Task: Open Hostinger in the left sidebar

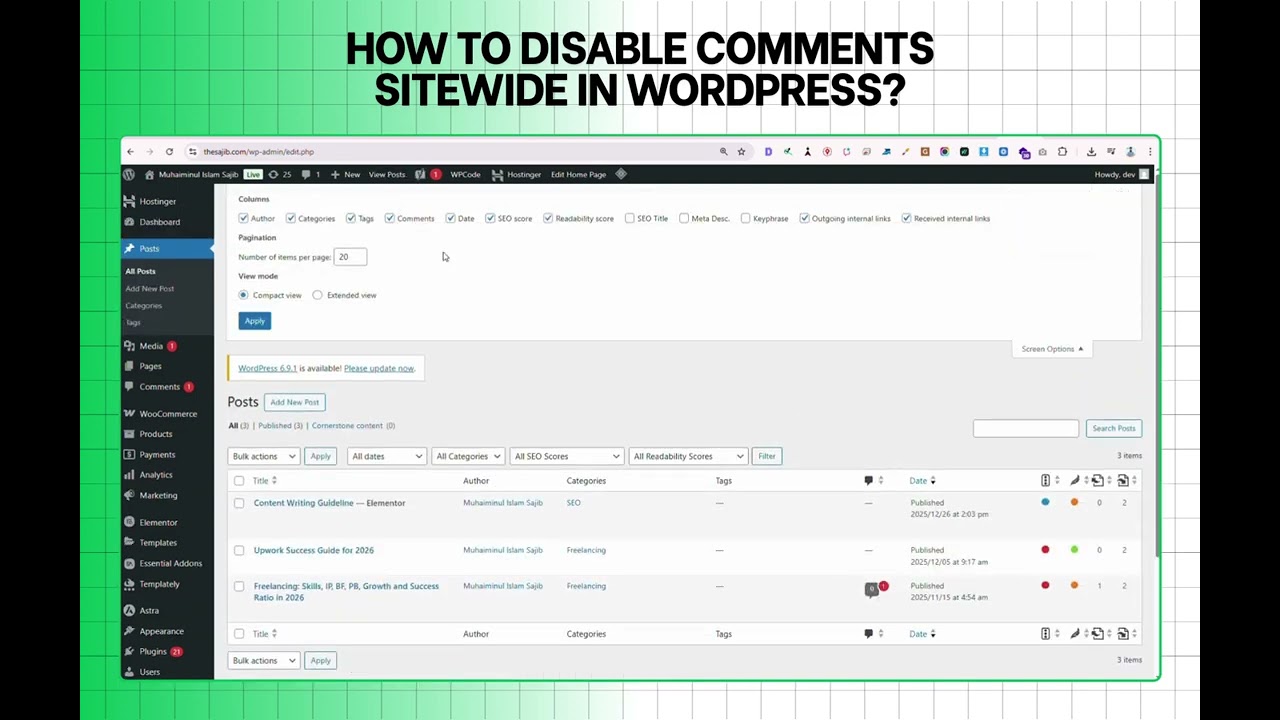Action: coord(157,201)
